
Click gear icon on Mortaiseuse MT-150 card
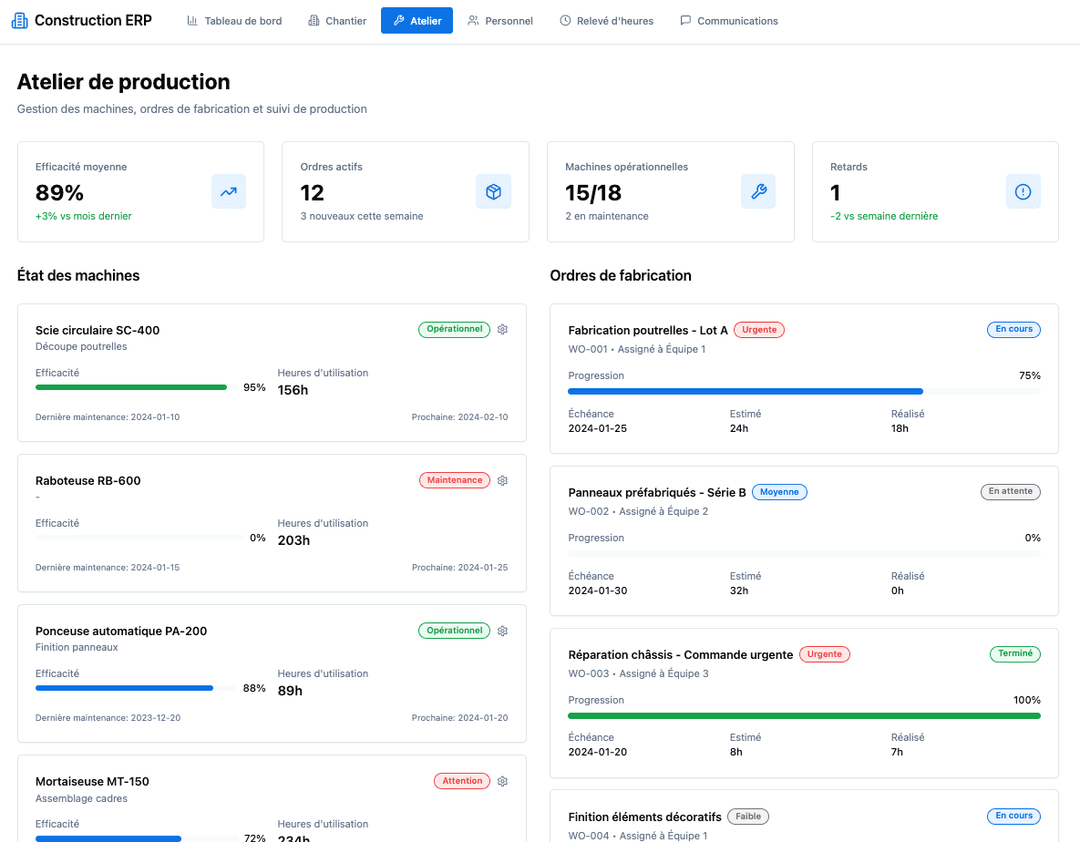pos(503,781)
